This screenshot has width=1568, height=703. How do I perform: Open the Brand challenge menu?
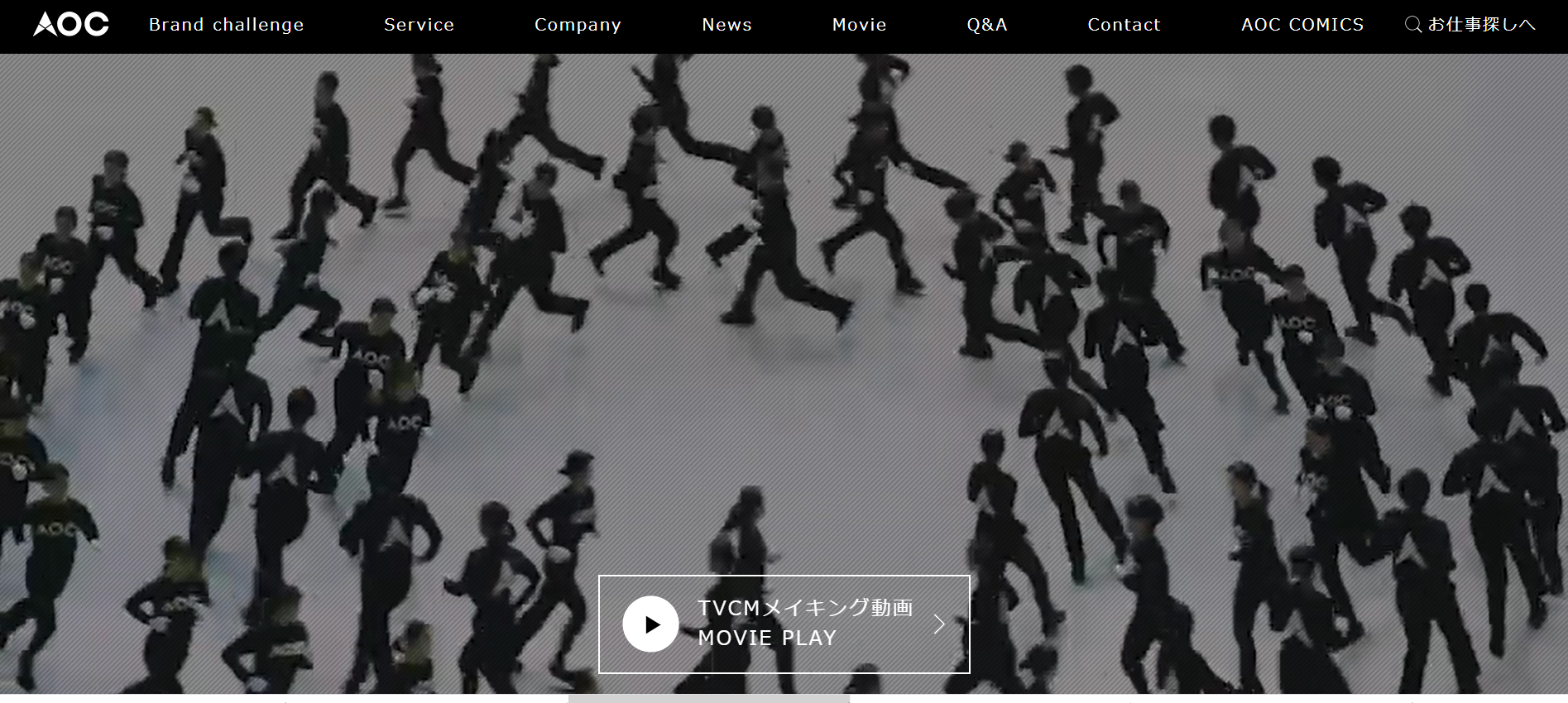point(226,25)
